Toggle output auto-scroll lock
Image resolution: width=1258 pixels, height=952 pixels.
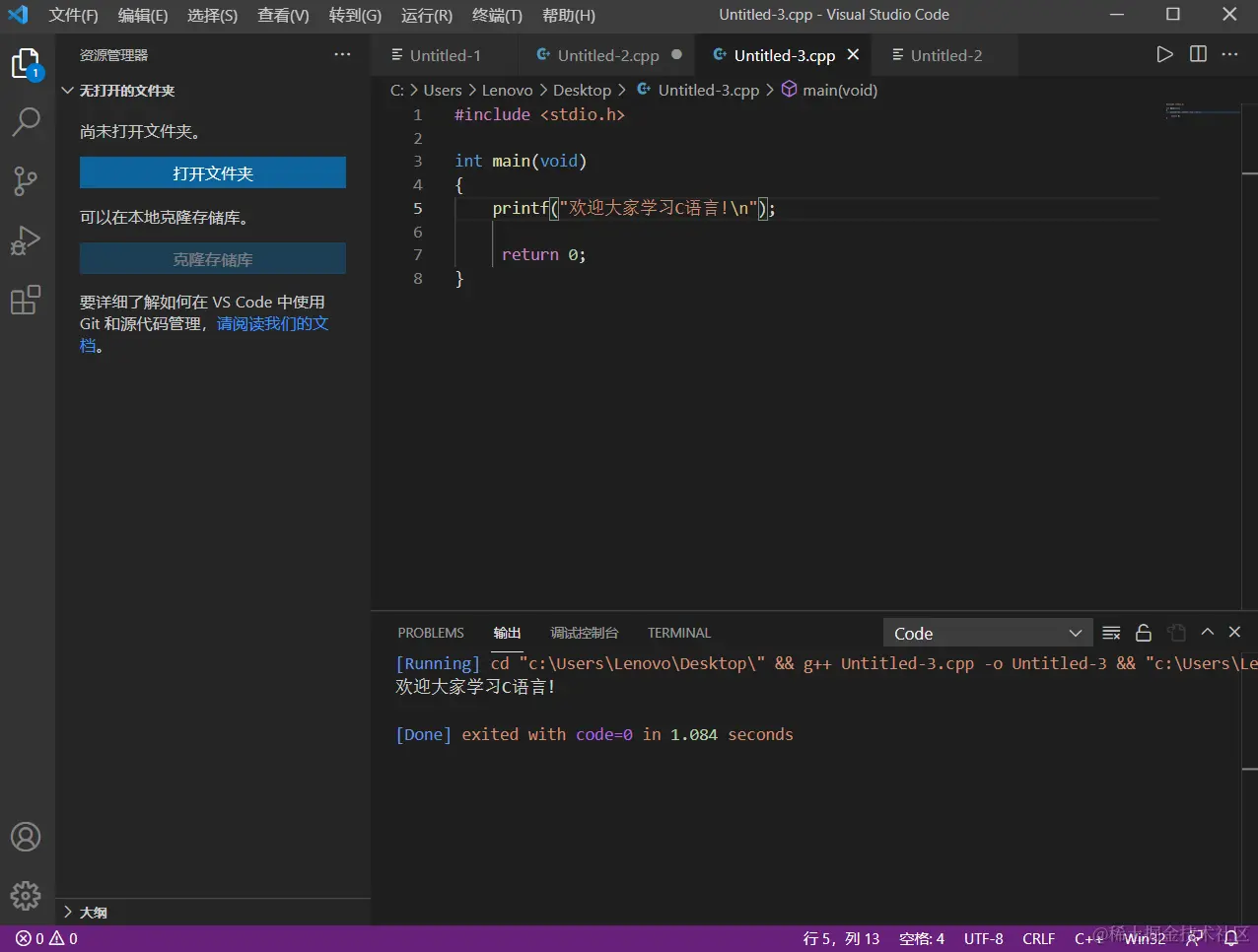[x=1144, y=633]
